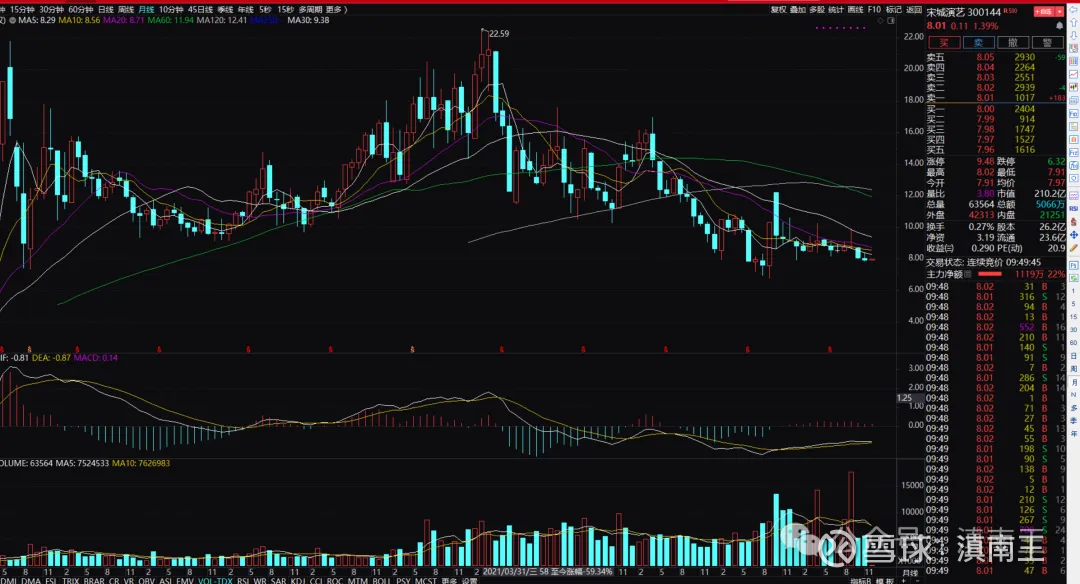Viewport: 1080px width, 584px height.
Task: Click the down arrow icon in right sidebar
Action: click(1073, 35)
